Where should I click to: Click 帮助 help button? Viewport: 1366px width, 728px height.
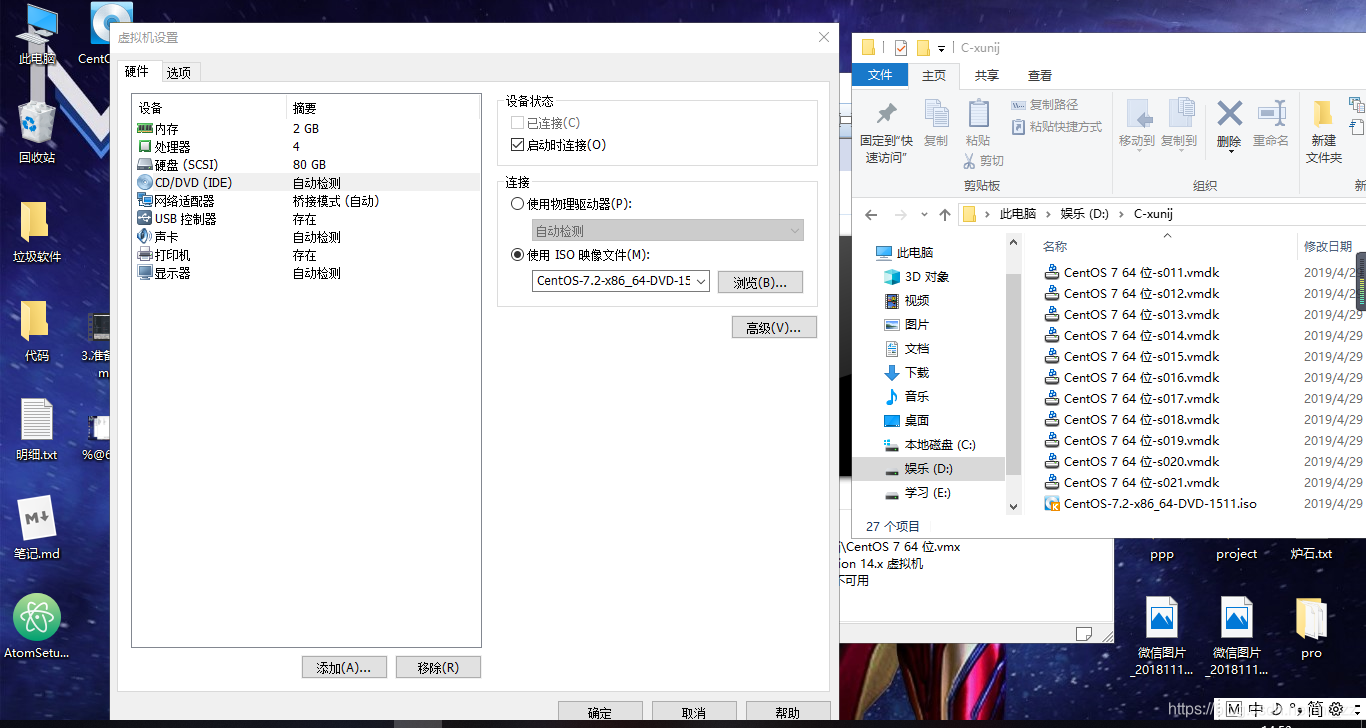click(788, 712)
